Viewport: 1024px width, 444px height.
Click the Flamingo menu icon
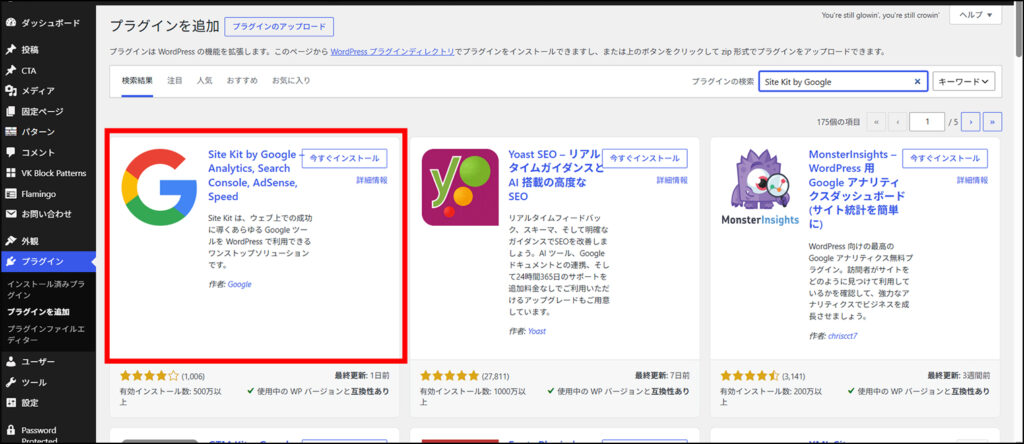[10, 193]
